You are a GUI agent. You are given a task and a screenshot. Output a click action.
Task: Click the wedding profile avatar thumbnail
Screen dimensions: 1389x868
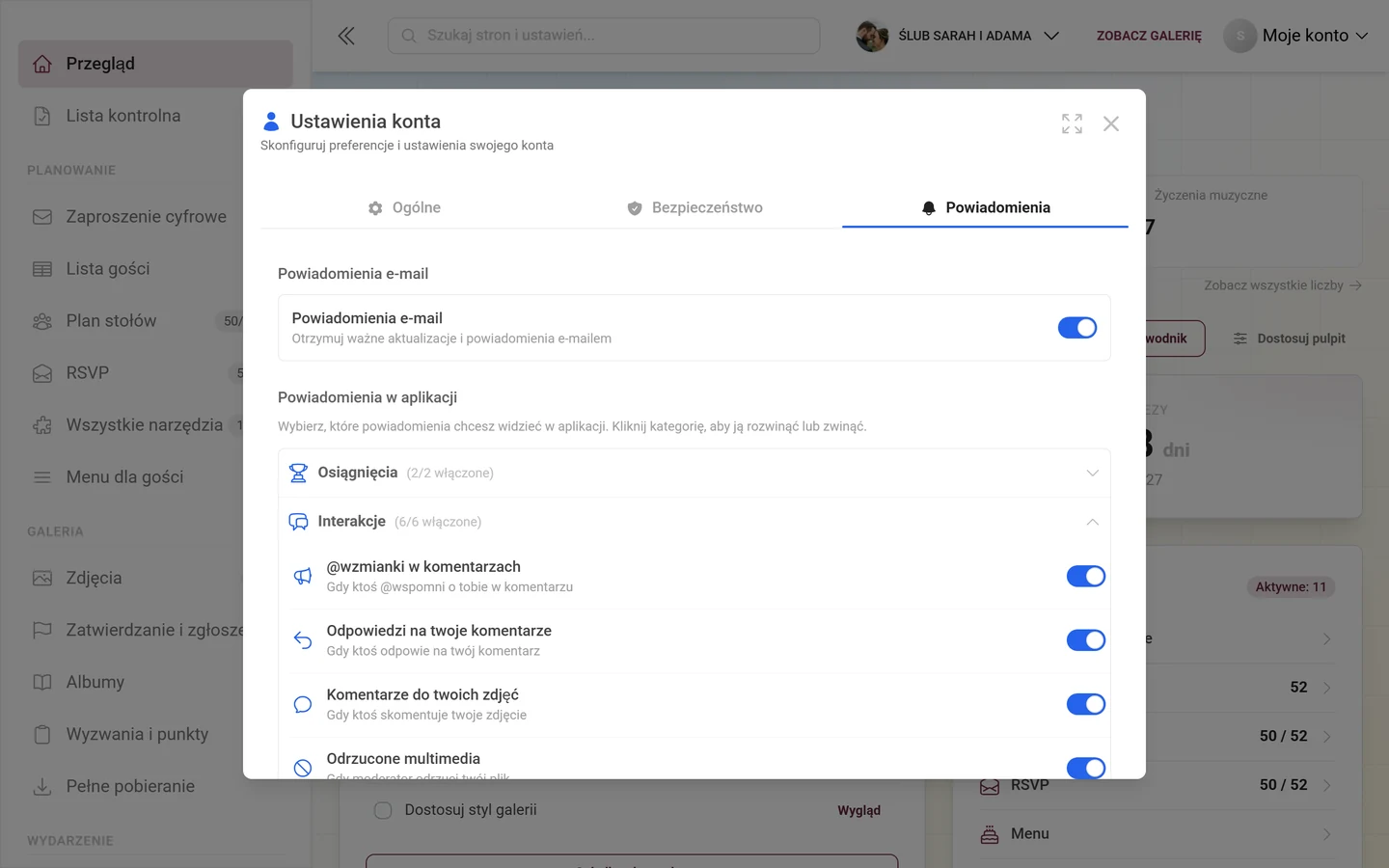[x=872, y=36]
